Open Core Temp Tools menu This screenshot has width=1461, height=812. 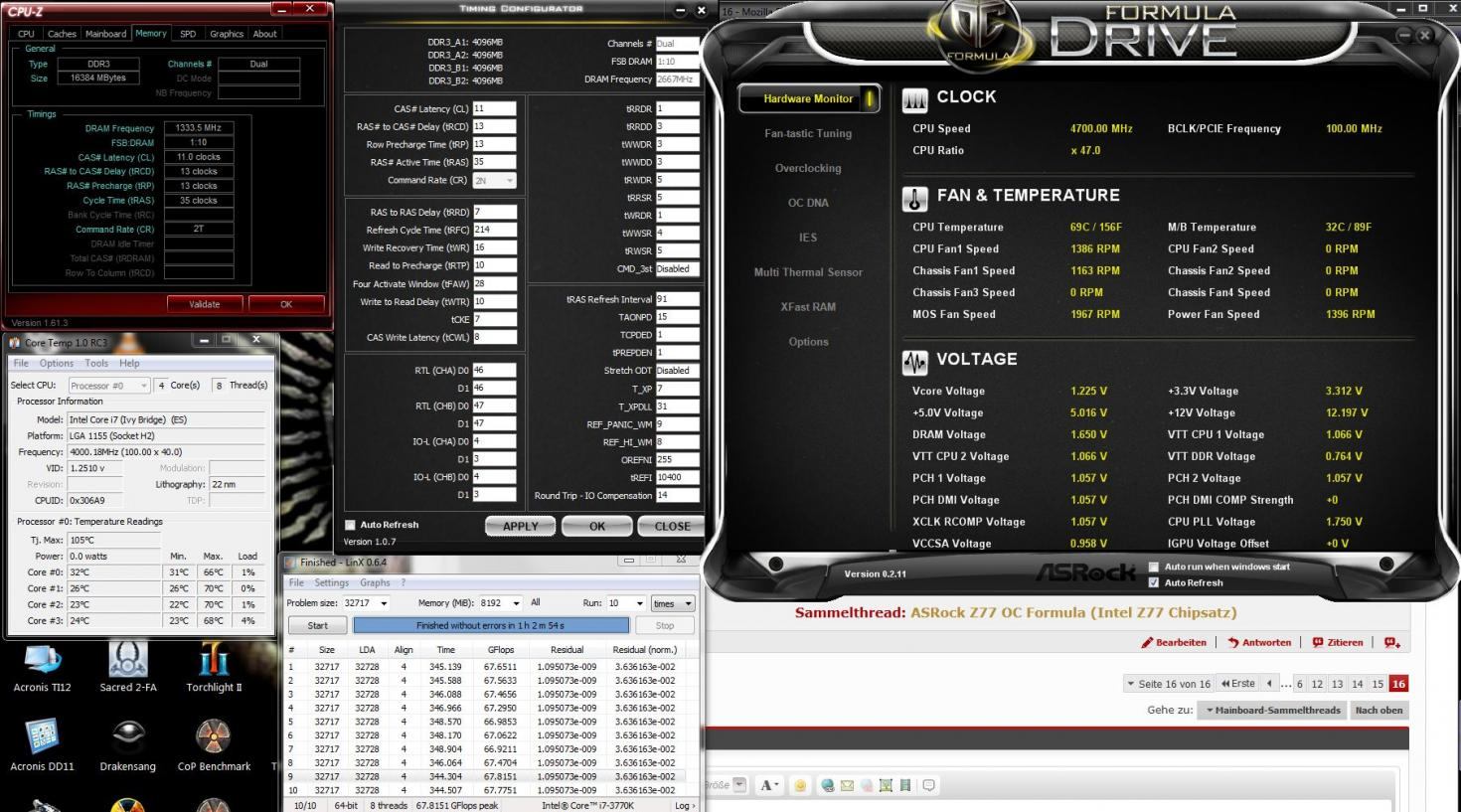pos(96,364)
